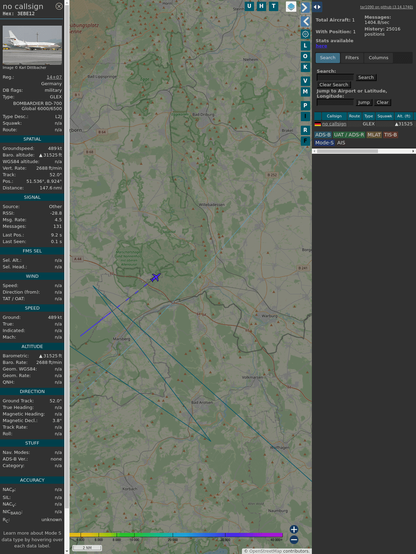Click the U map button
The height and width of the screenshot is (554, 416).
point(249,6)
